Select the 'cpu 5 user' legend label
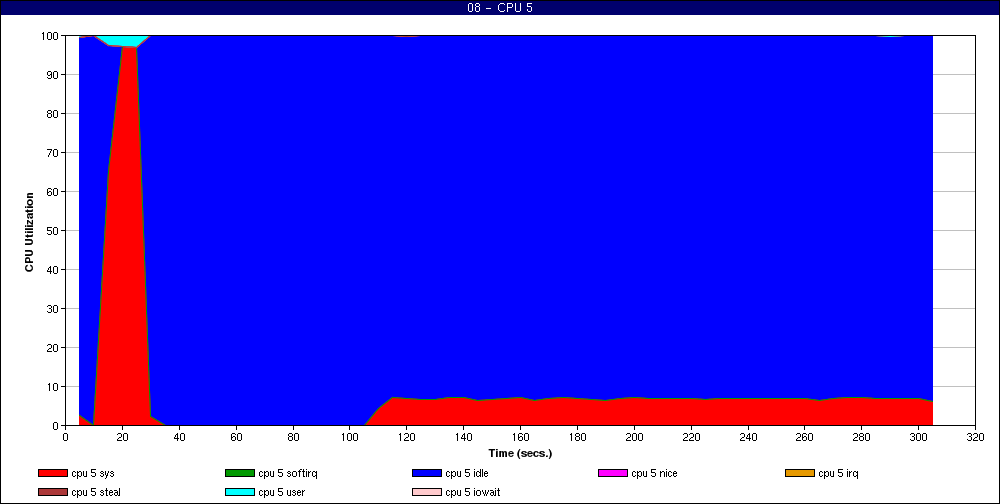1000x504 pixels. click(x=282, y=493)
